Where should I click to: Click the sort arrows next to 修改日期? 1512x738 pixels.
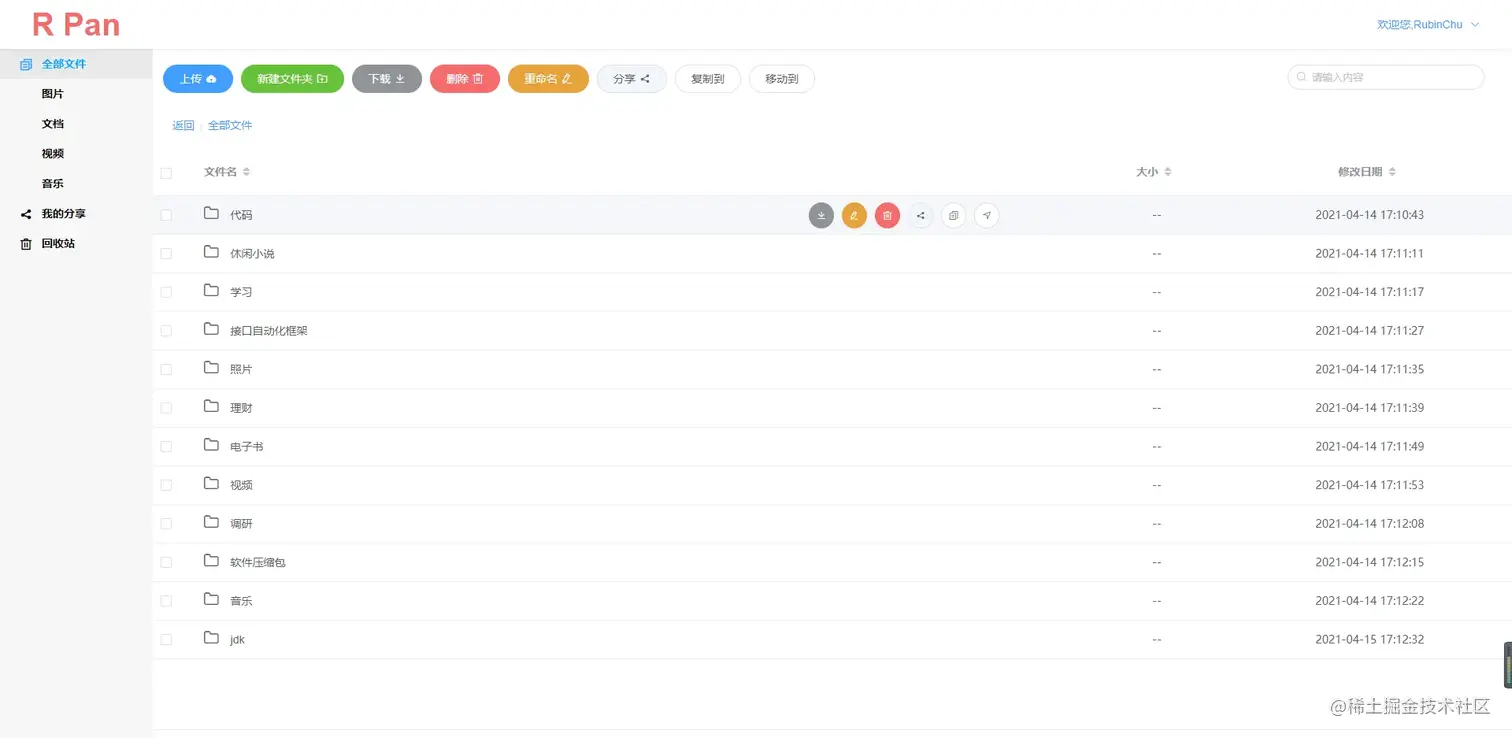coord(1392,172)
